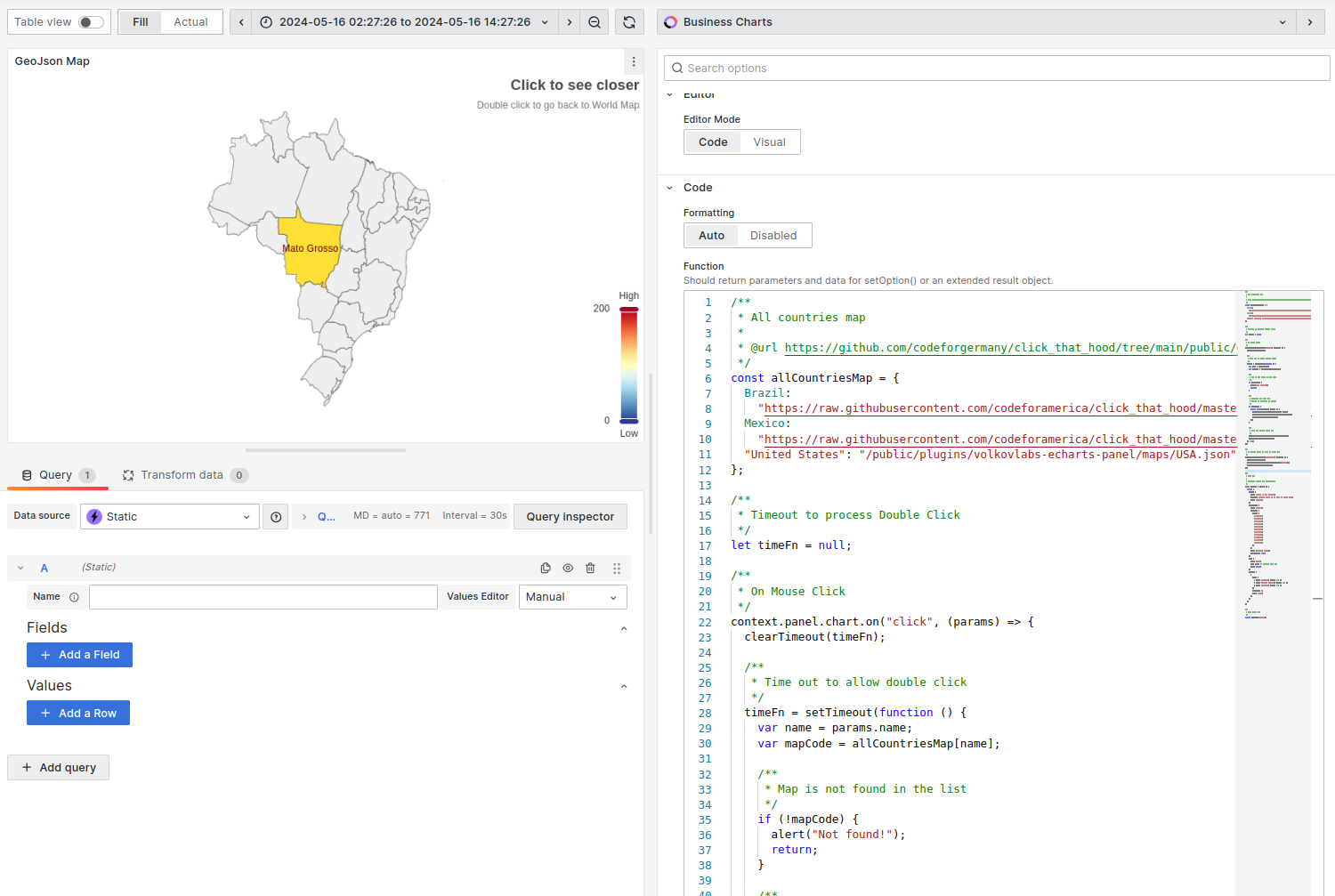Open the time range picker dropdown
This screenshot has height=896, width=1335.
tap(545, 21)
